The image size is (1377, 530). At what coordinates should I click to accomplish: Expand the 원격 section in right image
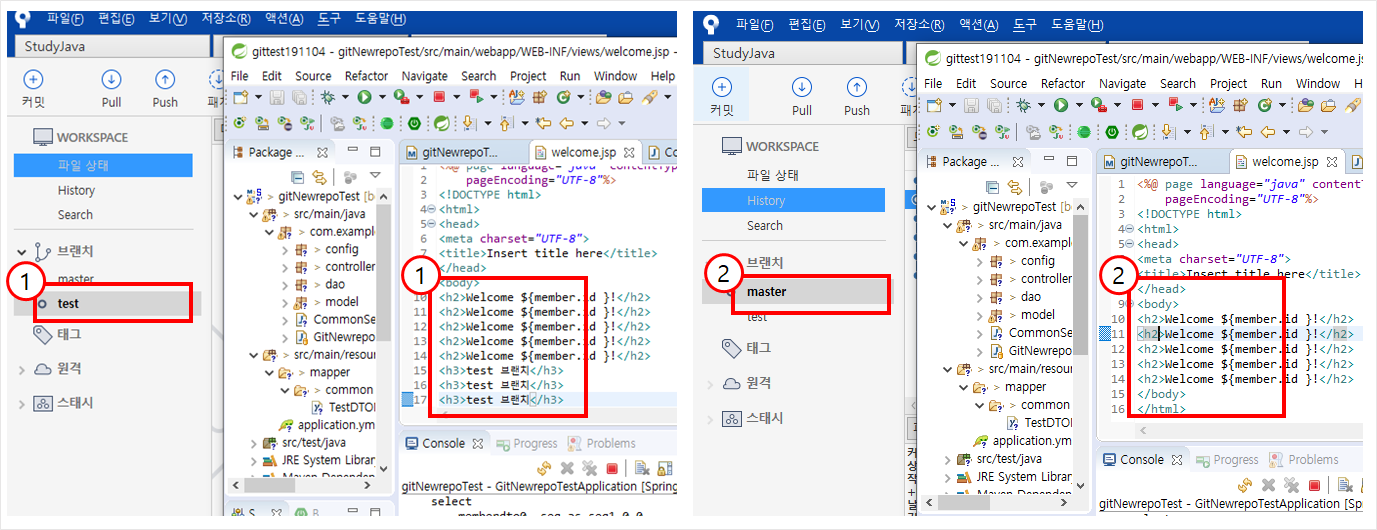pos(710,384)
